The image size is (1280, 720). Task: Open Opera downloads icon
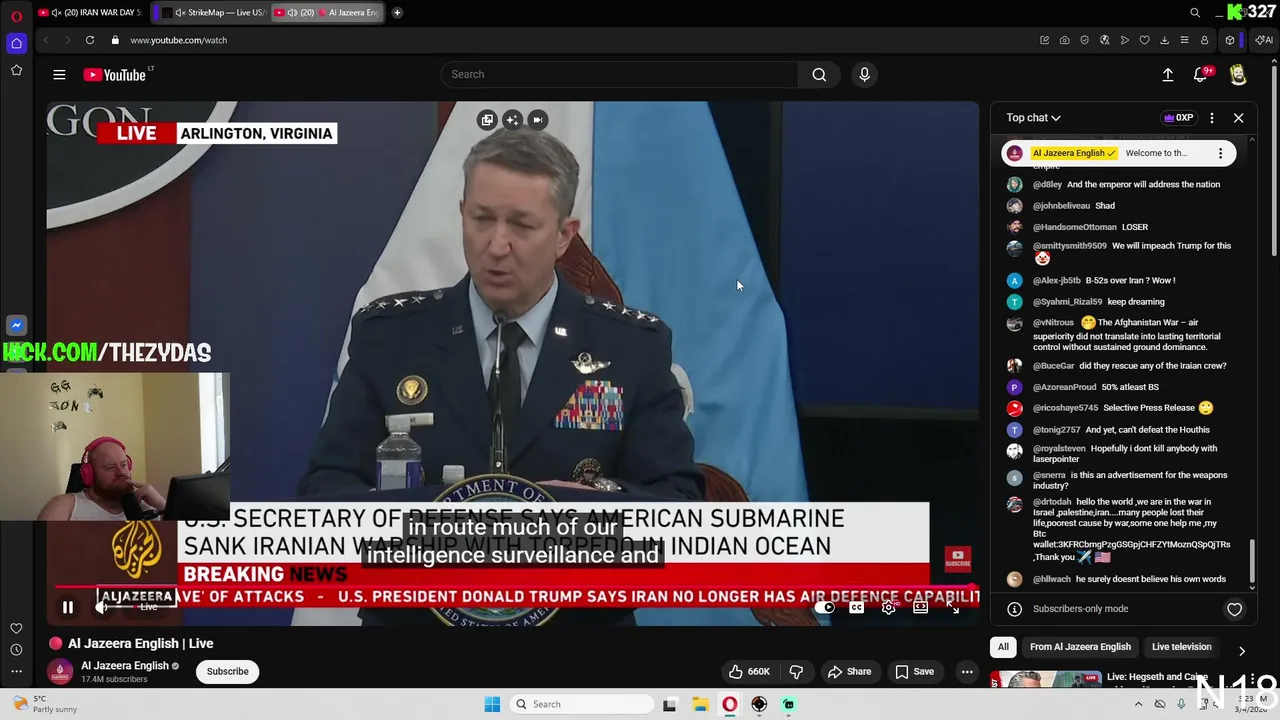[x=1164, y=40]
